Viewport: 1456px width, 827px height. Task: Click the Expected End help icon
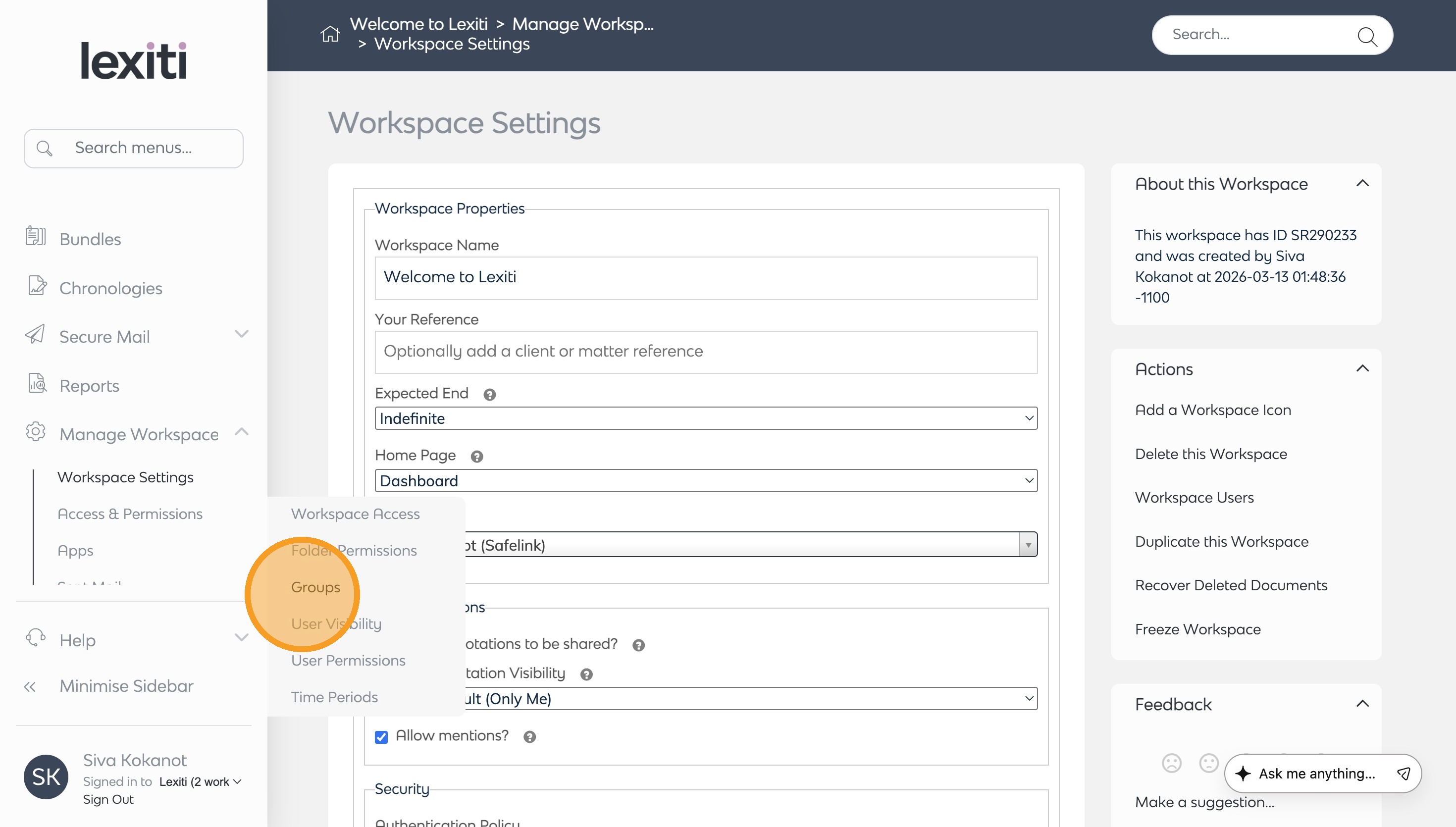489,394
